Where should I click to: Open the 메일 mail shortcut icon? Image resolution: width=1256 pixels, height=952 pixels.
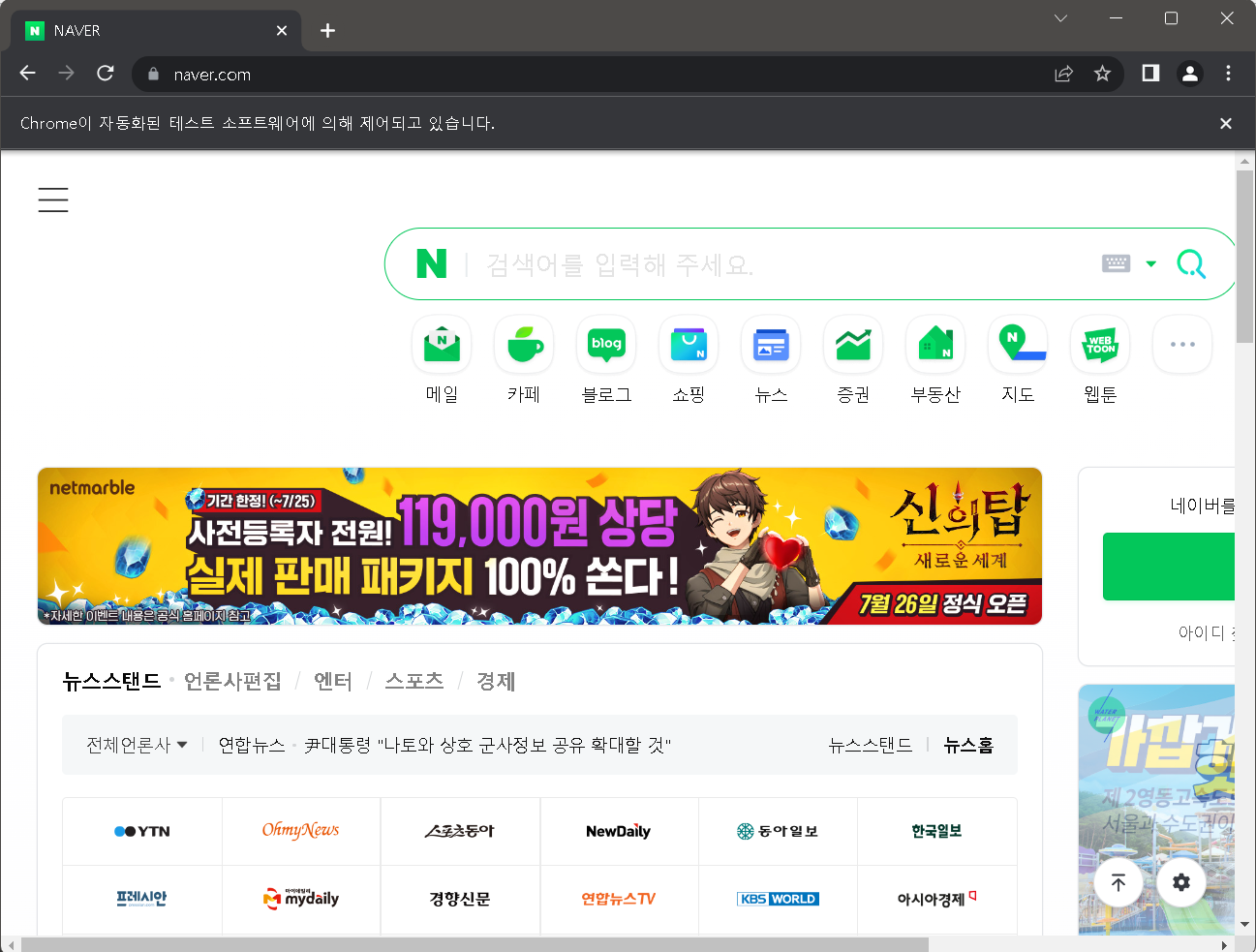442,344
